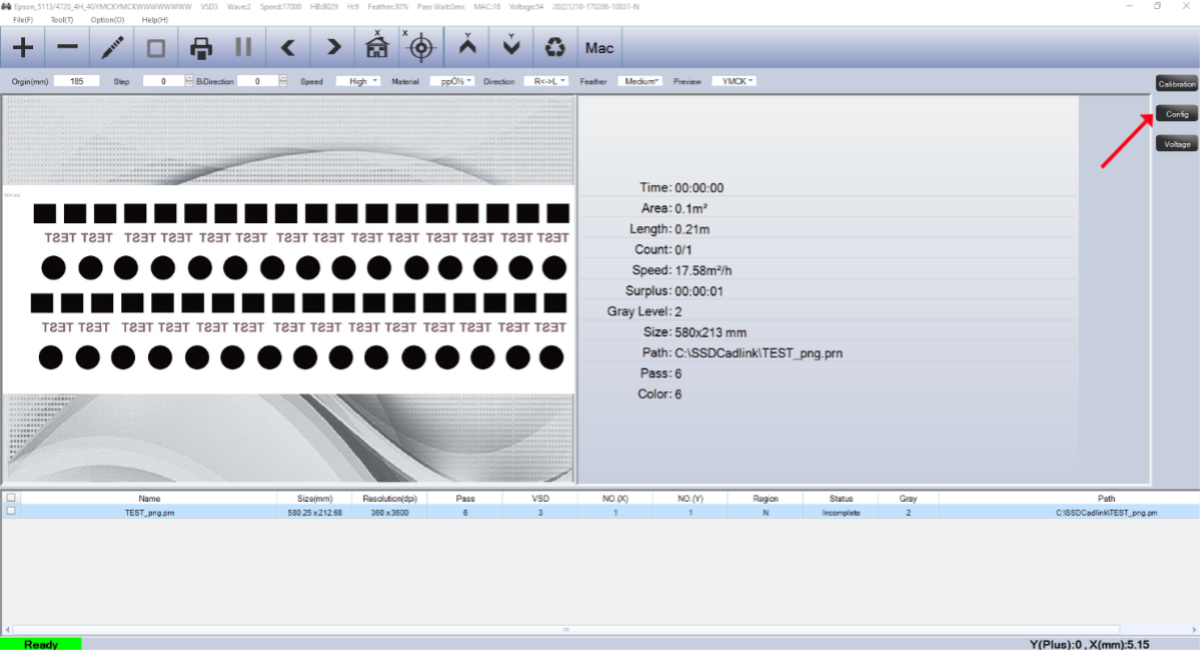
Task: Open the Option(O) menu
Action: click(x=107, y=20)
